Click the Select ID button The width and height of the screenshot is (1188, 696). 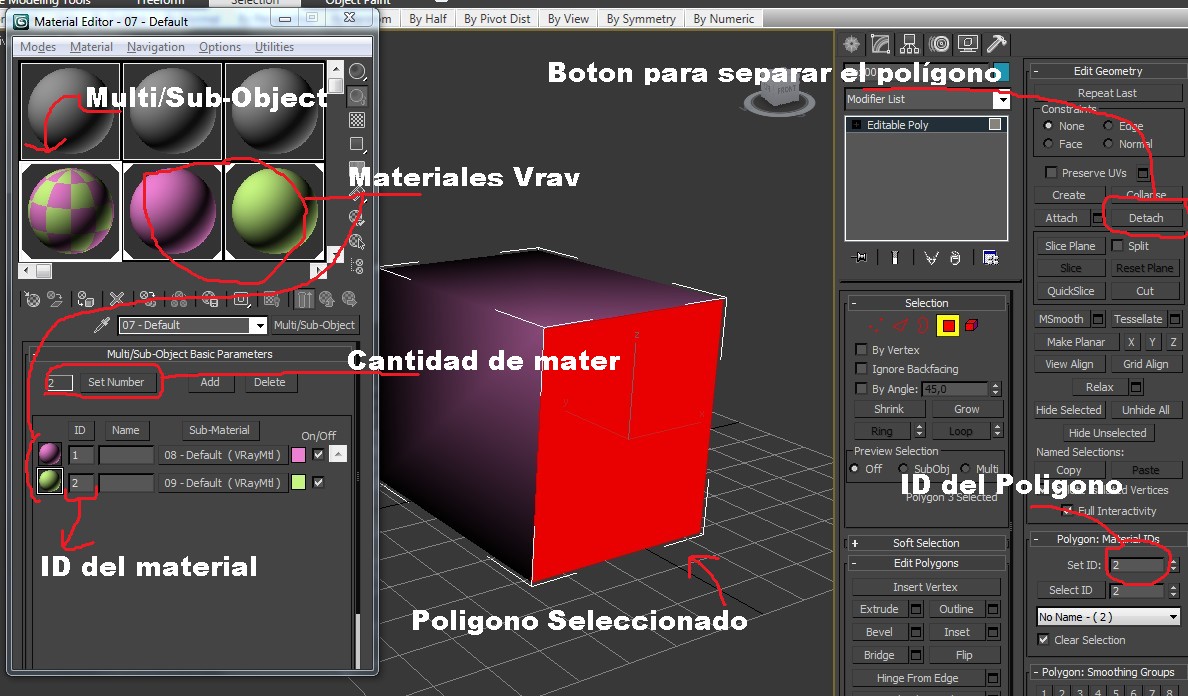click(1070, 590)
